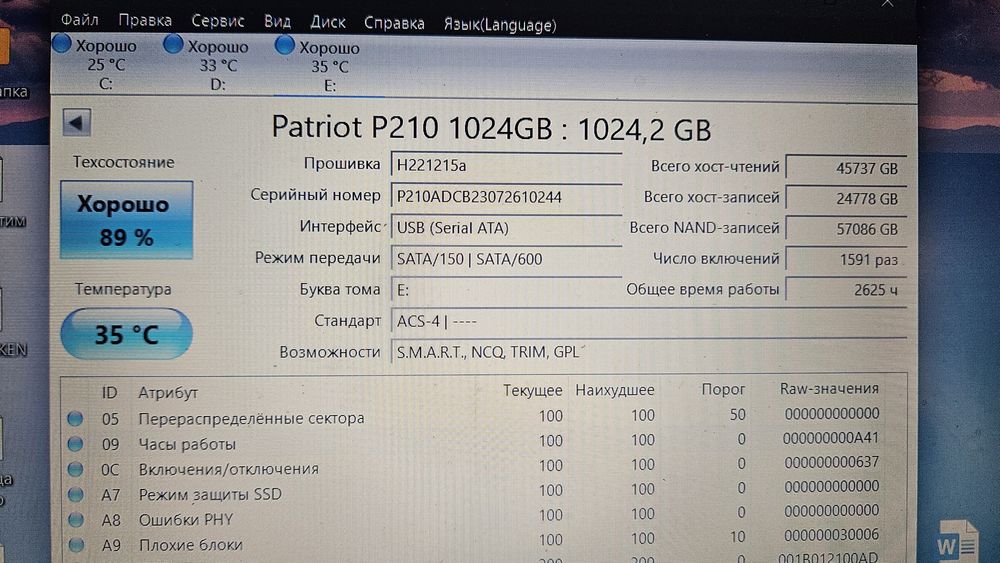Click the threshold value 50 in row 05

point(737,414)
